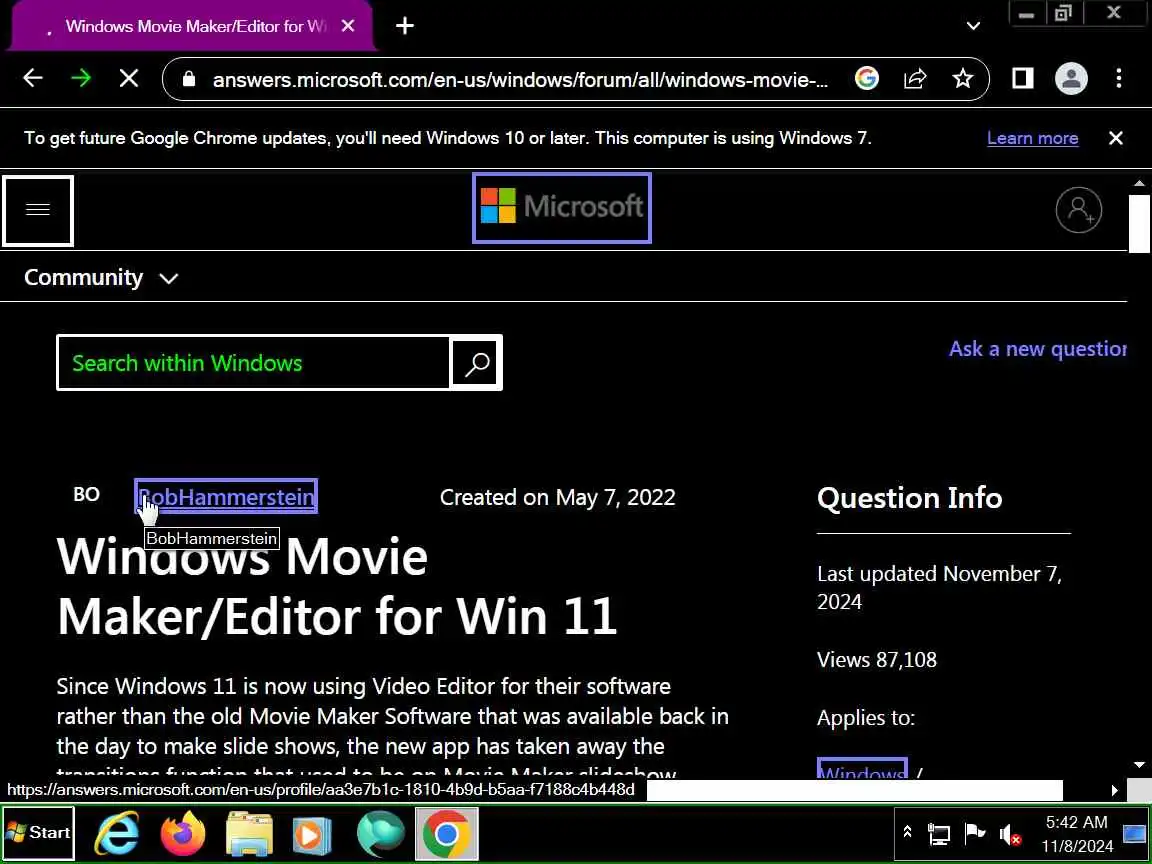Expand the Community dropdown
Screen dimensions: 1152x864
click(x=101, y=278)
